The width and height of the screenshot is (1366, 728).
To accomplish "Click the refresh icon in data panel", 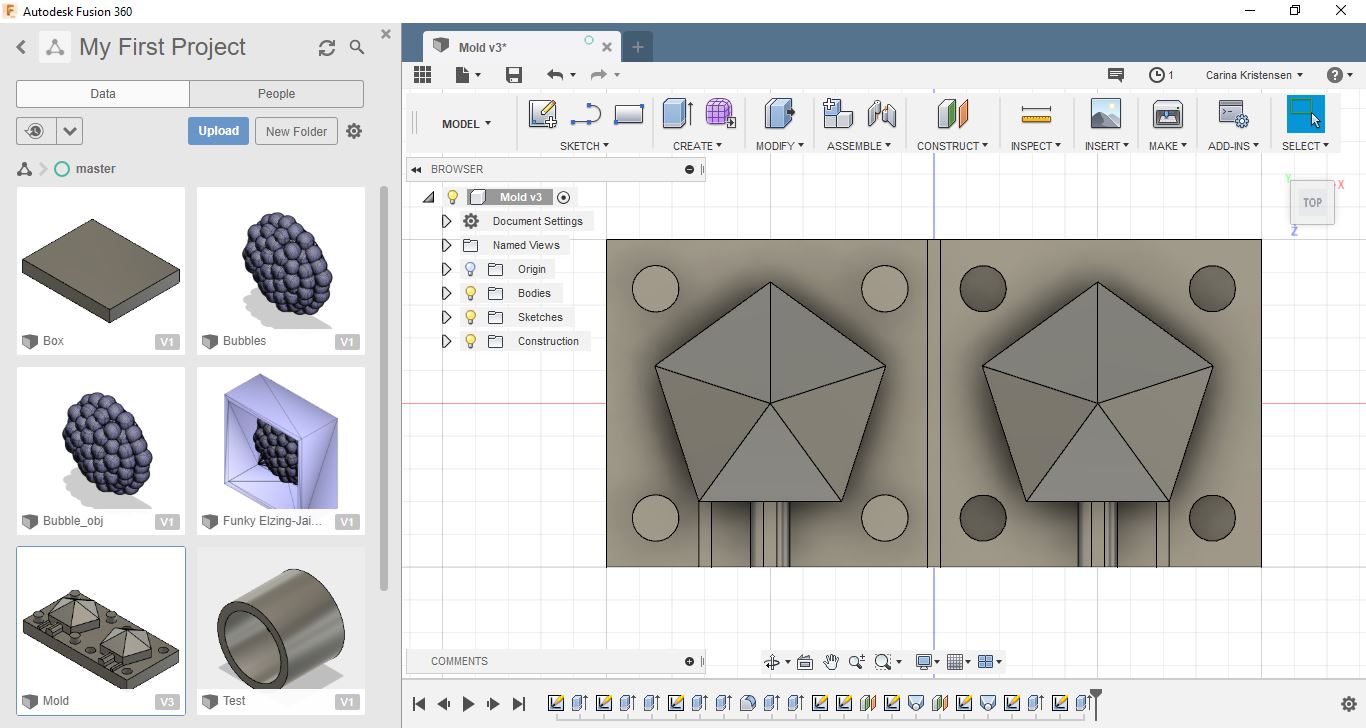I will tap(327, 48).
